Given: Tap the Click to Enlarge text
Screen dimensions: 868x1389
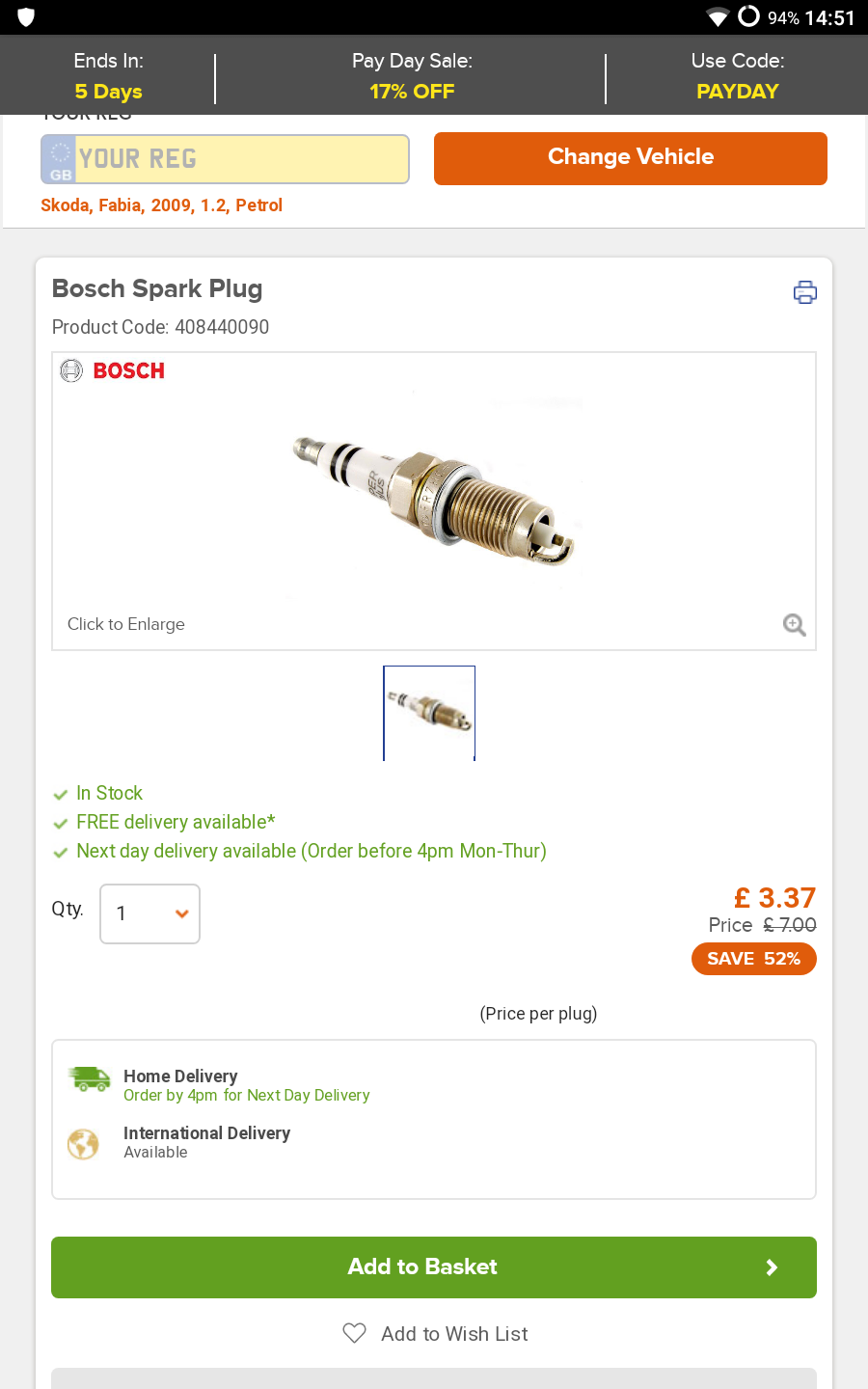Looking at the screenshot, I should coord(126,624).
